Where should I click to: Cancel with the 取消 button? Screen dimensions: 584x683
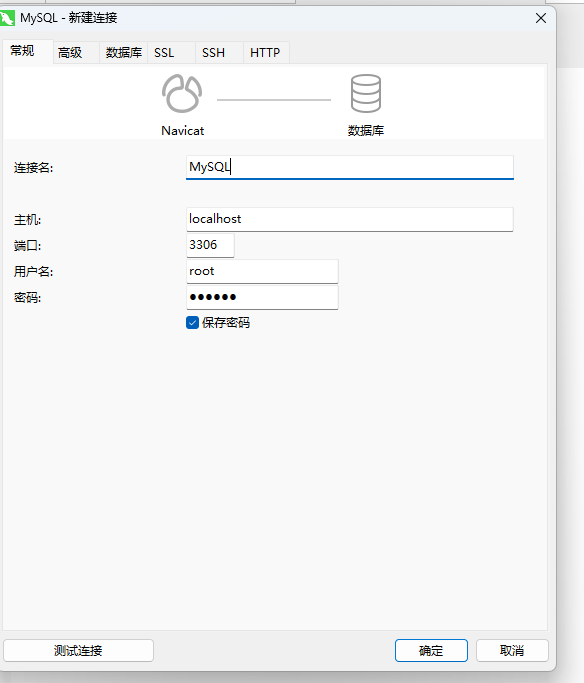tap(512, 650)
